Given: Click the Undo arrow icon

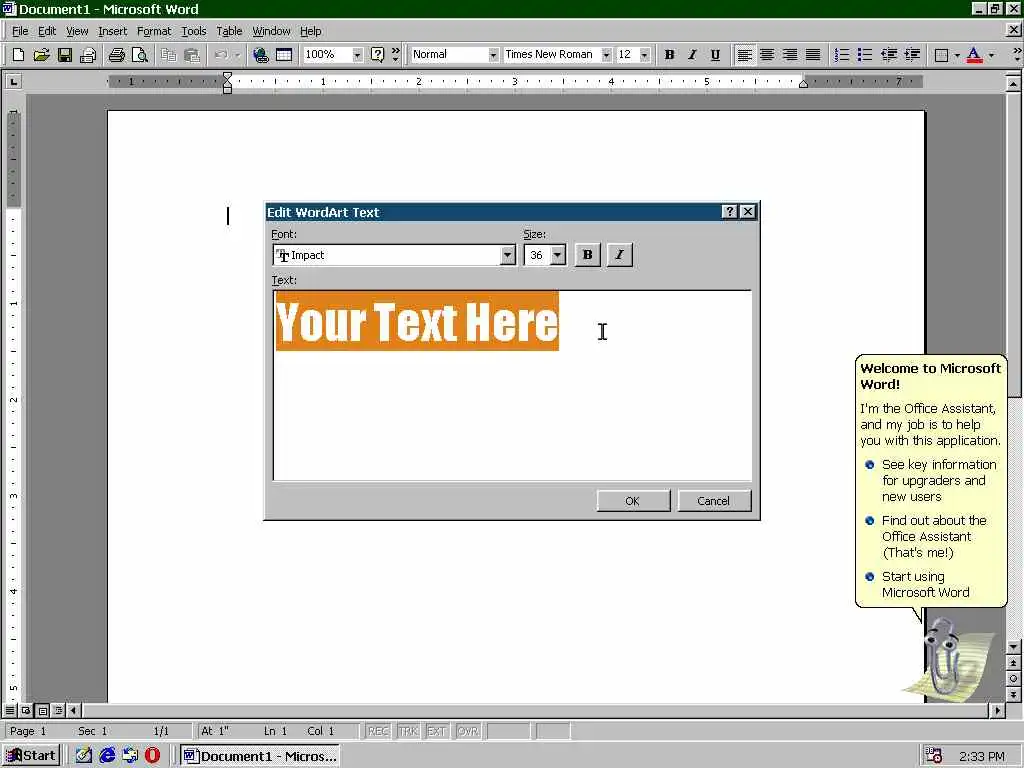Looking at the screenshot, I should click(221, 55).
